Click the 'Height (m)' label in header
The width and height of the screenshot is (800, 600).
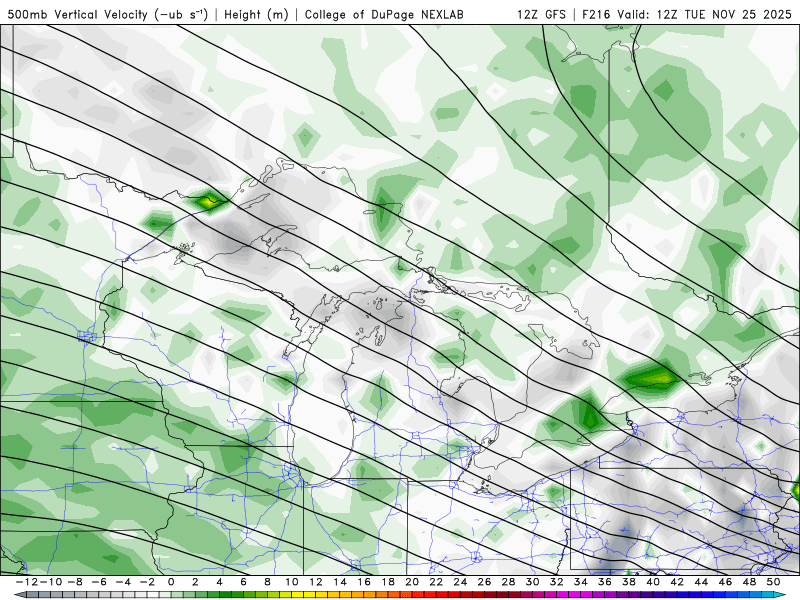pyautogui.click(x=256, y=15)
